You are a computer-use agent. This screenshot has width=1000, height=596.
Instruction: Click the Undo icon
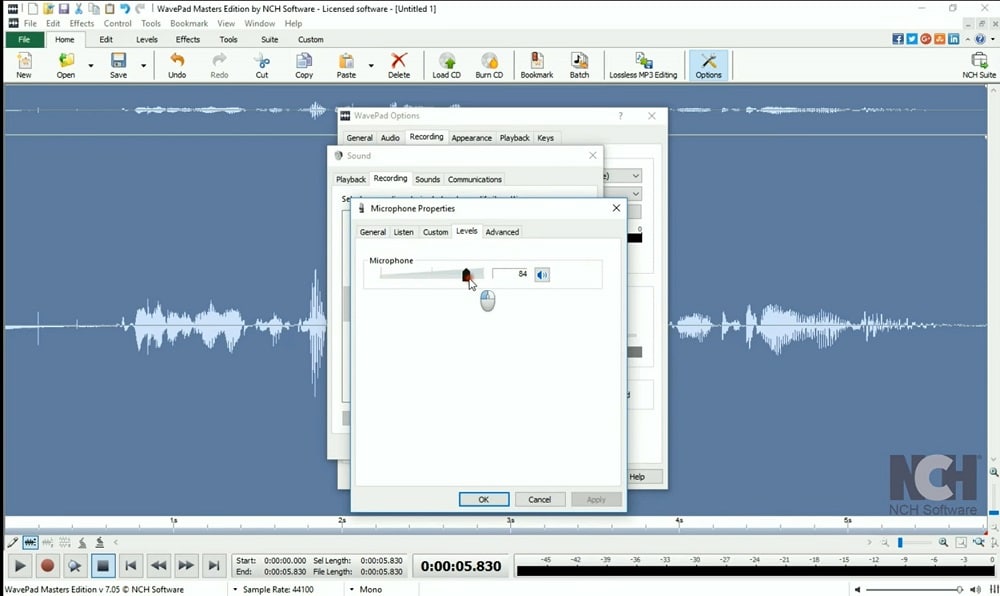(177, 65)
